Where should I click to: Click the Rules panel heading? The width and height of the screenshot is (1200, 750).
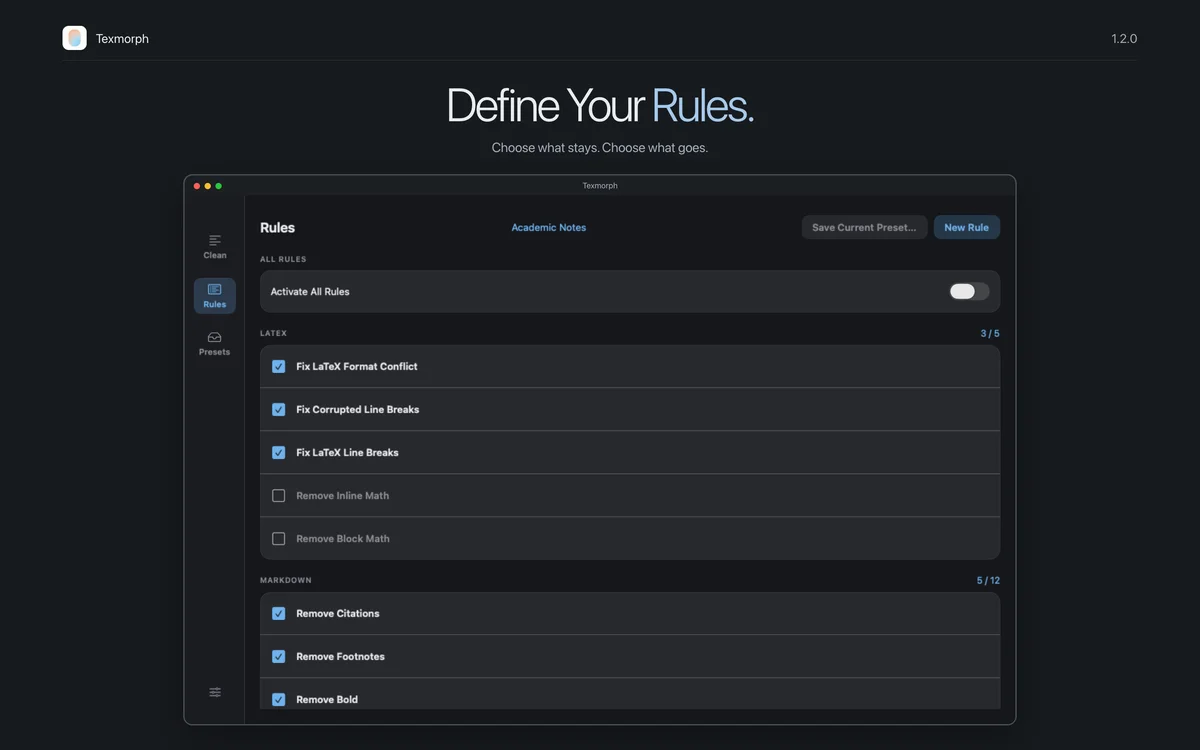(x=278, y=227)
